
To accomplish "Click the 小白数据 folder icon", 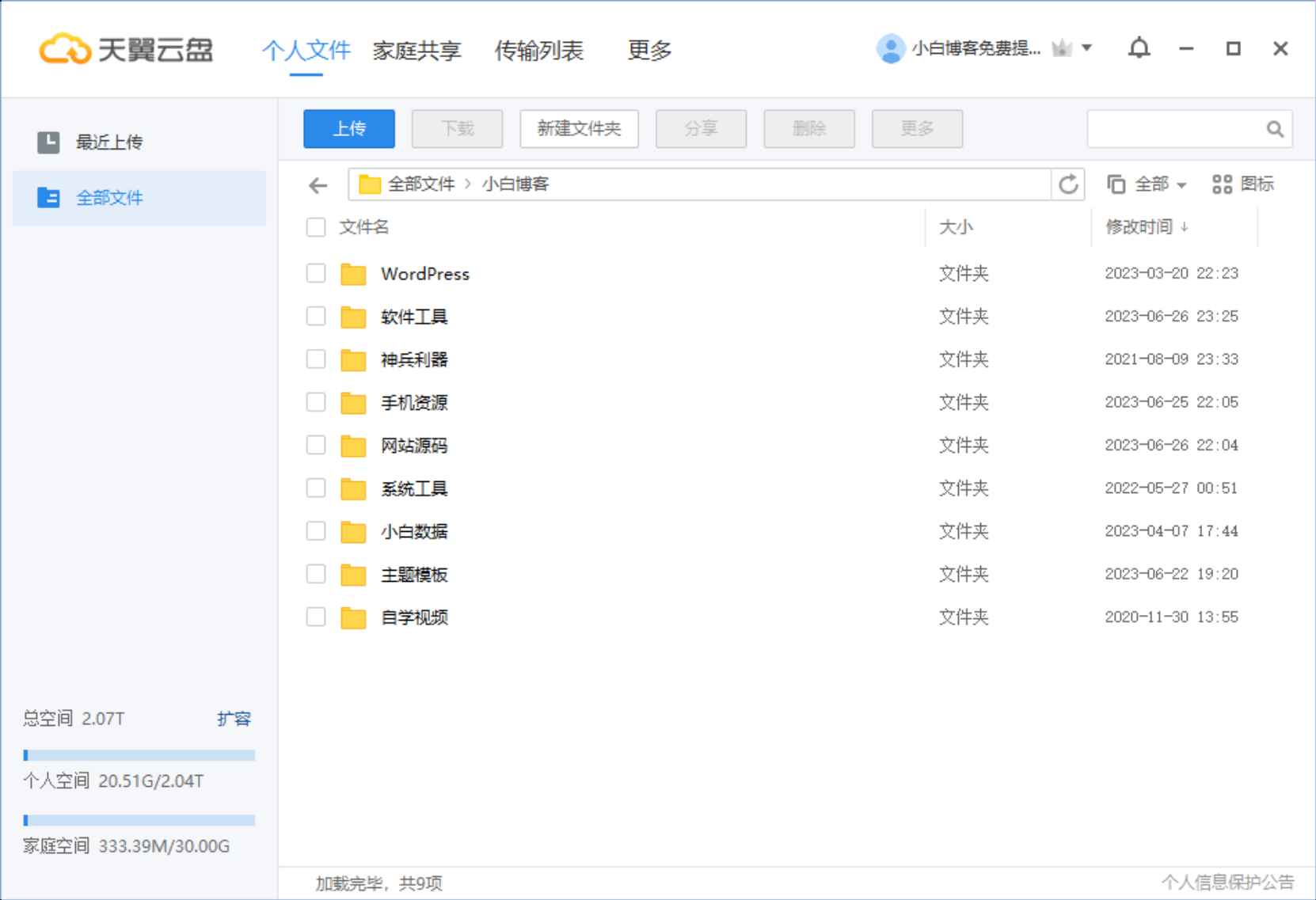I will (x=353, y=531).
